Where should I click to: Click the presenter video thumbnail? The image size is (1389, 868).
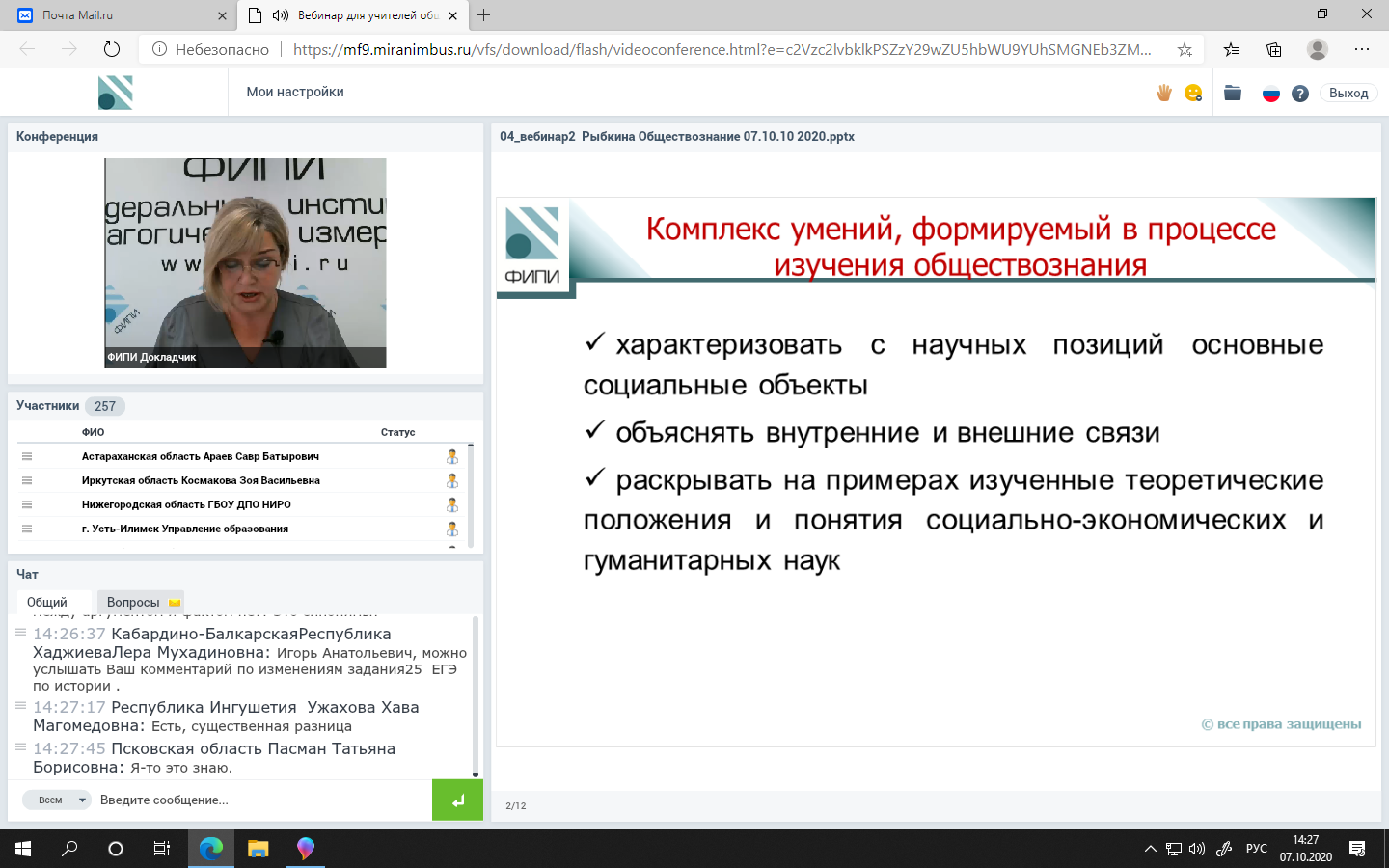[x=245, y=262]
